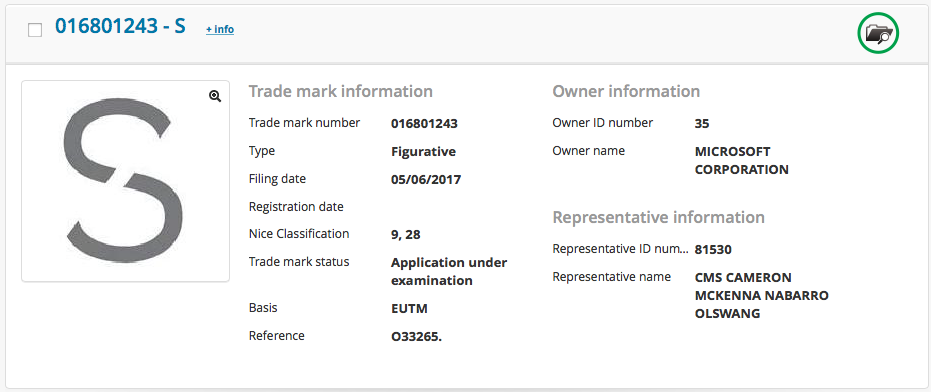Tick the checkbox beside 016801243 - S

point(35,31)
